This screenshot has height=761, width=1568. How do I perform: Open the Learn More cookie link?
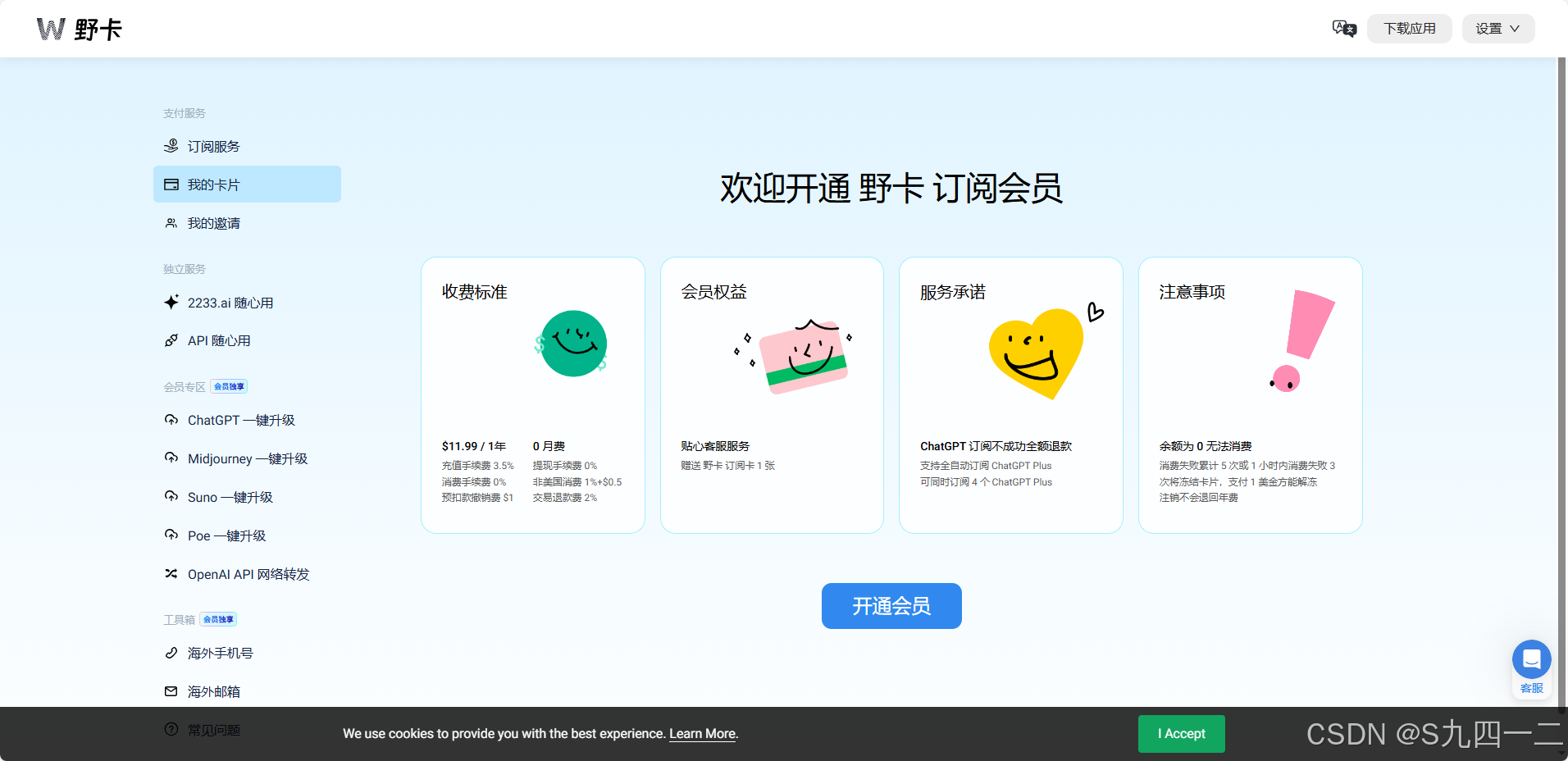702,734
